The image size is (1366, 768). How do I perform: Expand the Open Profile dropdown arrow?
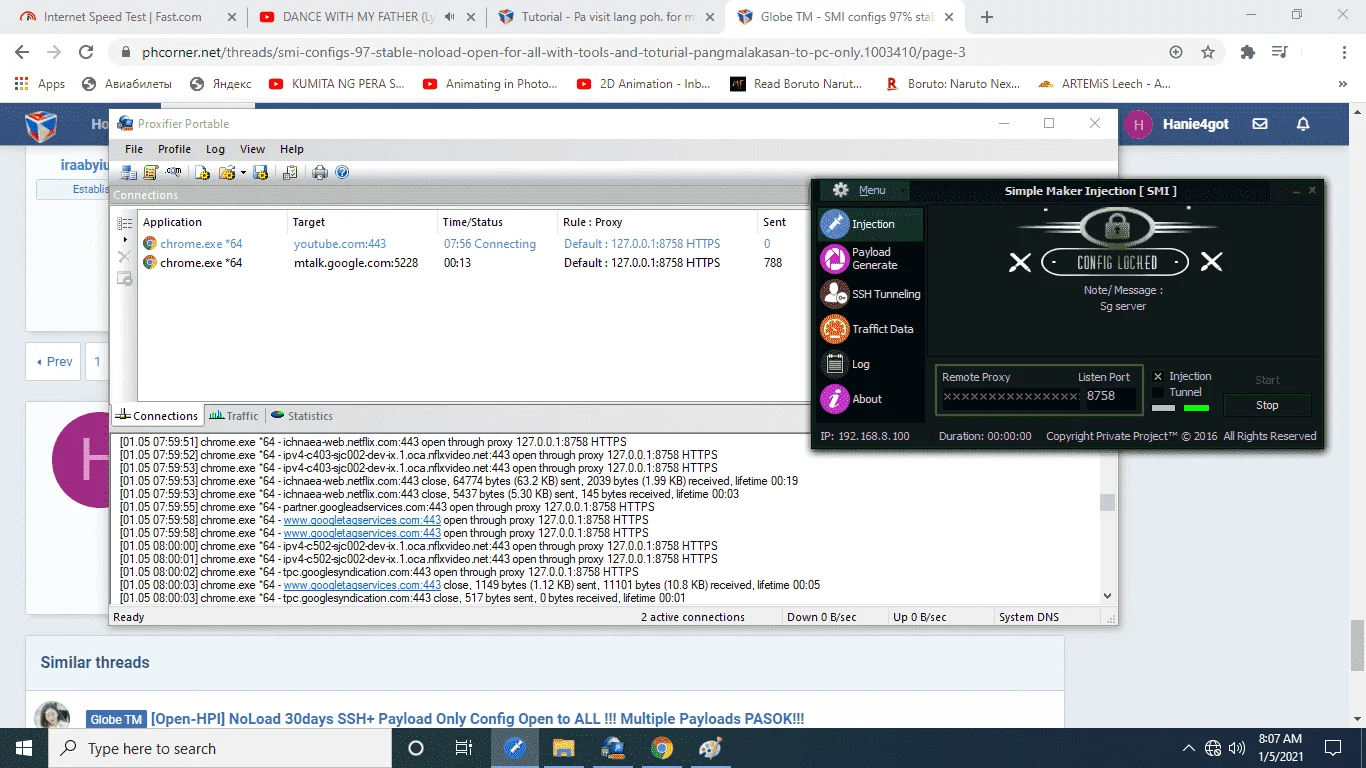pyautogui.click(x=243, y=173)
